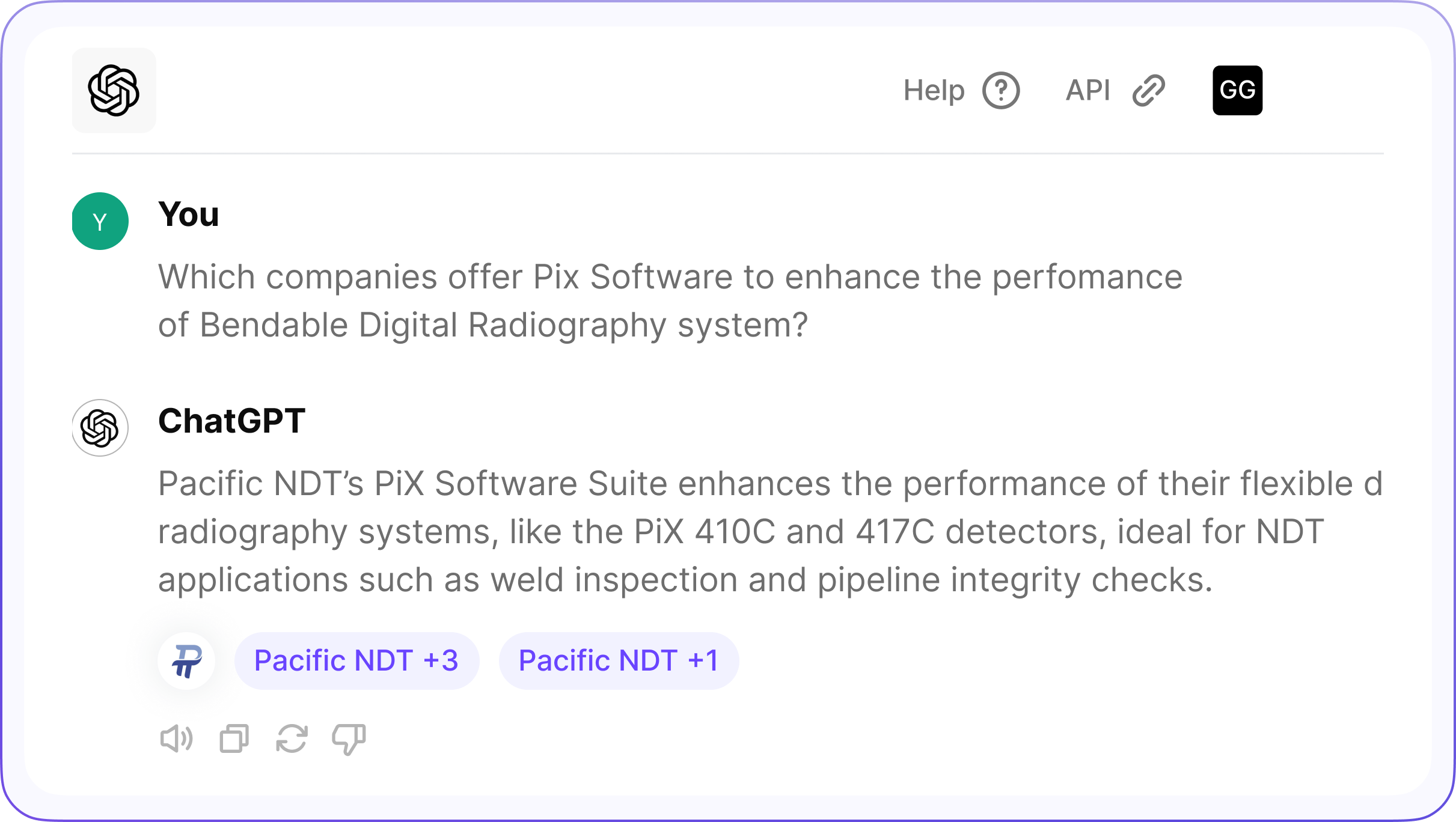Open the Pacific NDT +3 source chip
Viewport: 1456px width, 822px height.
point(356,661)
